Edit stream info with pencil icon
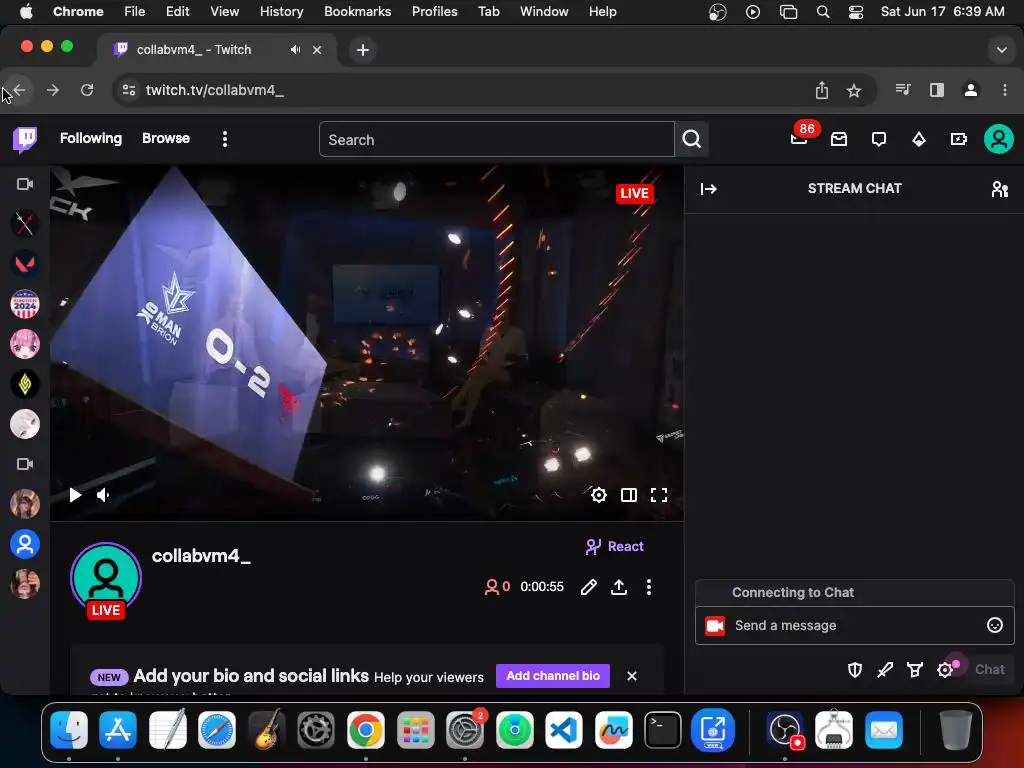The image size is (1024, 768). click(x=588, y=587)
